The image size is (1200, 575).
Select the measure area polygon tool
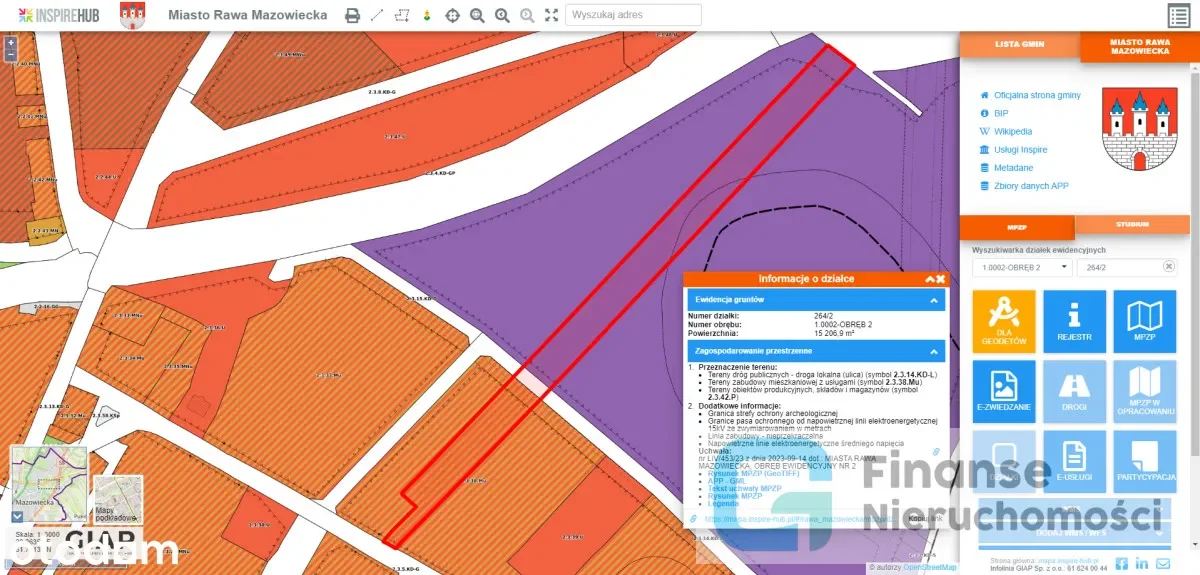(x=402, y=15)
